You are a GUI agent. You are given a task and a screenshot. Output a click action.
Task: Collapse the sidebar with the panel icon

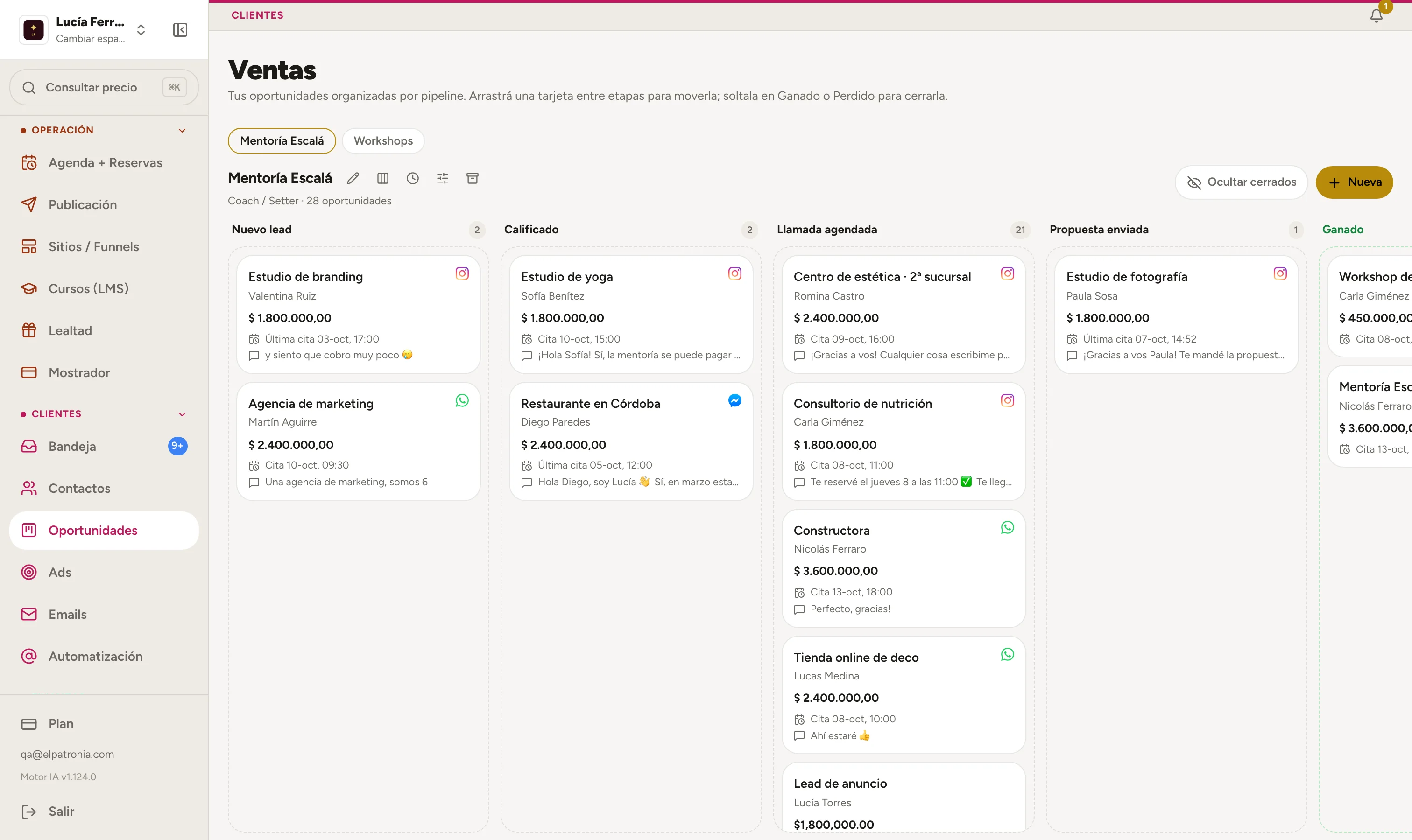[x=180, y=29]
